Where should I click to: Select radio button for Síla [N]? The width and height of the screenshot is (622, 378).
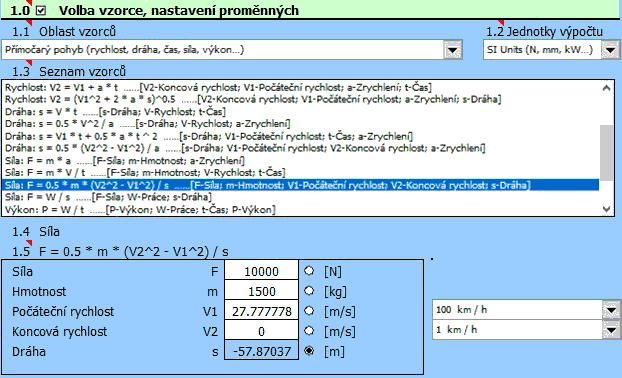[x=309, y=271]
